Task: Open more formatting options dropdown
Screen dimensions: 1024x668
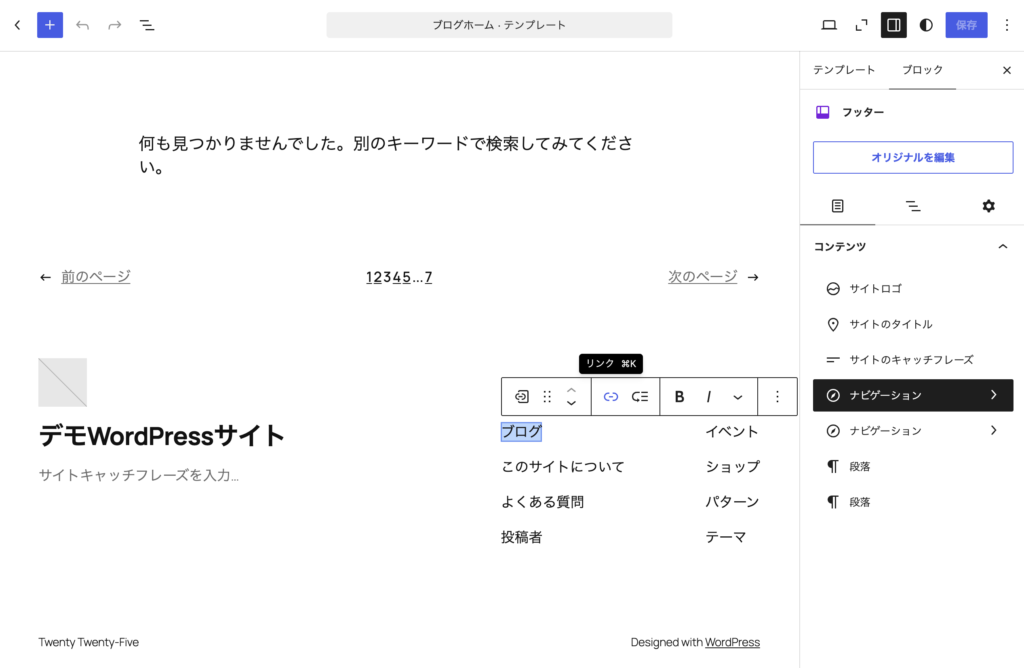Action: (x=738, y=396)
